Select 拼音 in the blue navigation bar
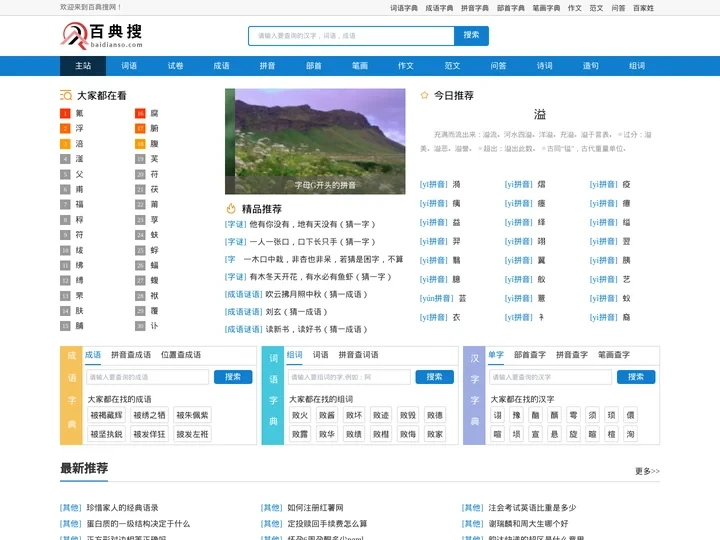This screenshot has width=720, height=540. [267, 66]
